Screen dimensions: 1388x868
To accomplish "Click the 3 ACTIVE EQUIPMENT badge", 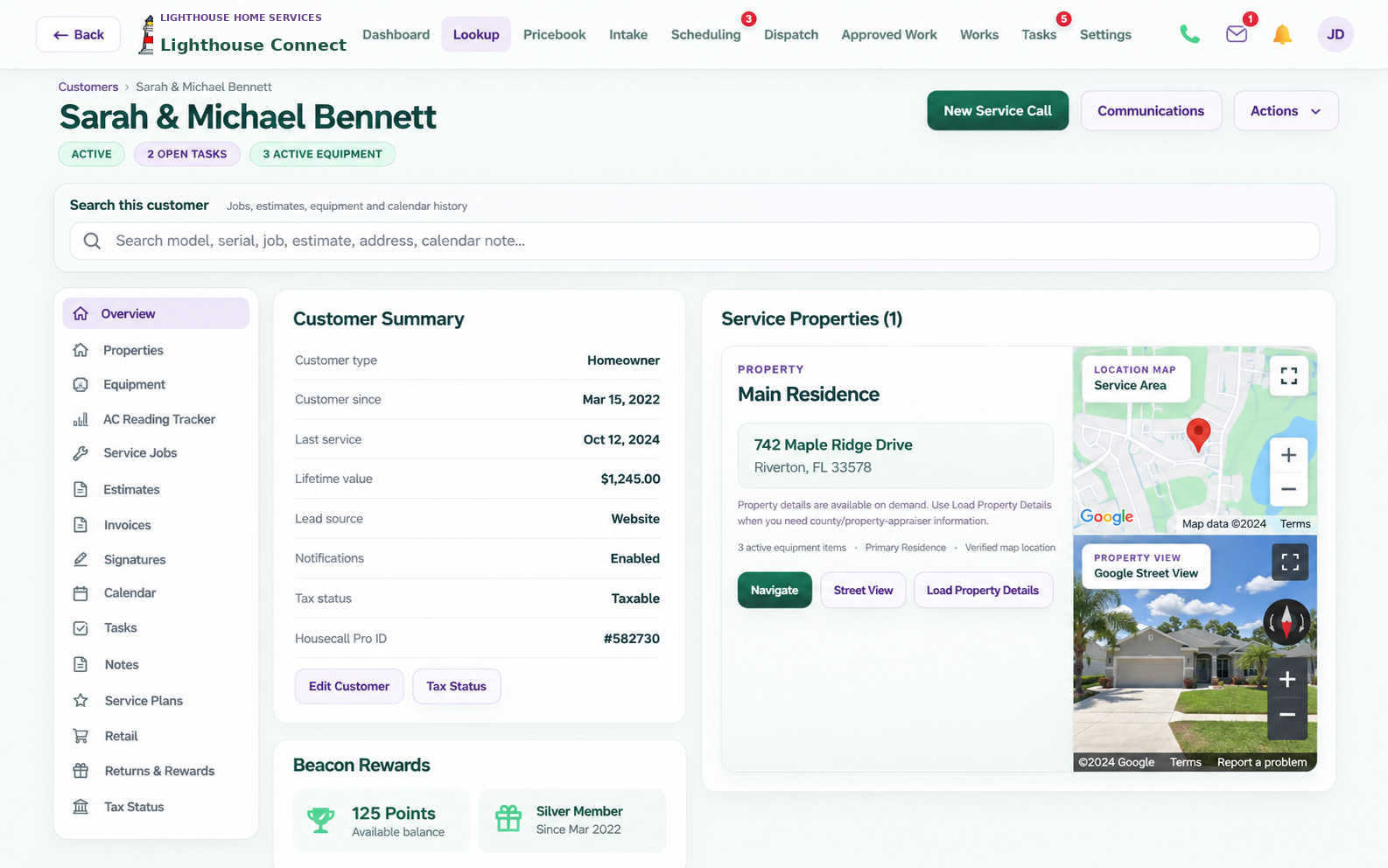I will pos(322,154).
